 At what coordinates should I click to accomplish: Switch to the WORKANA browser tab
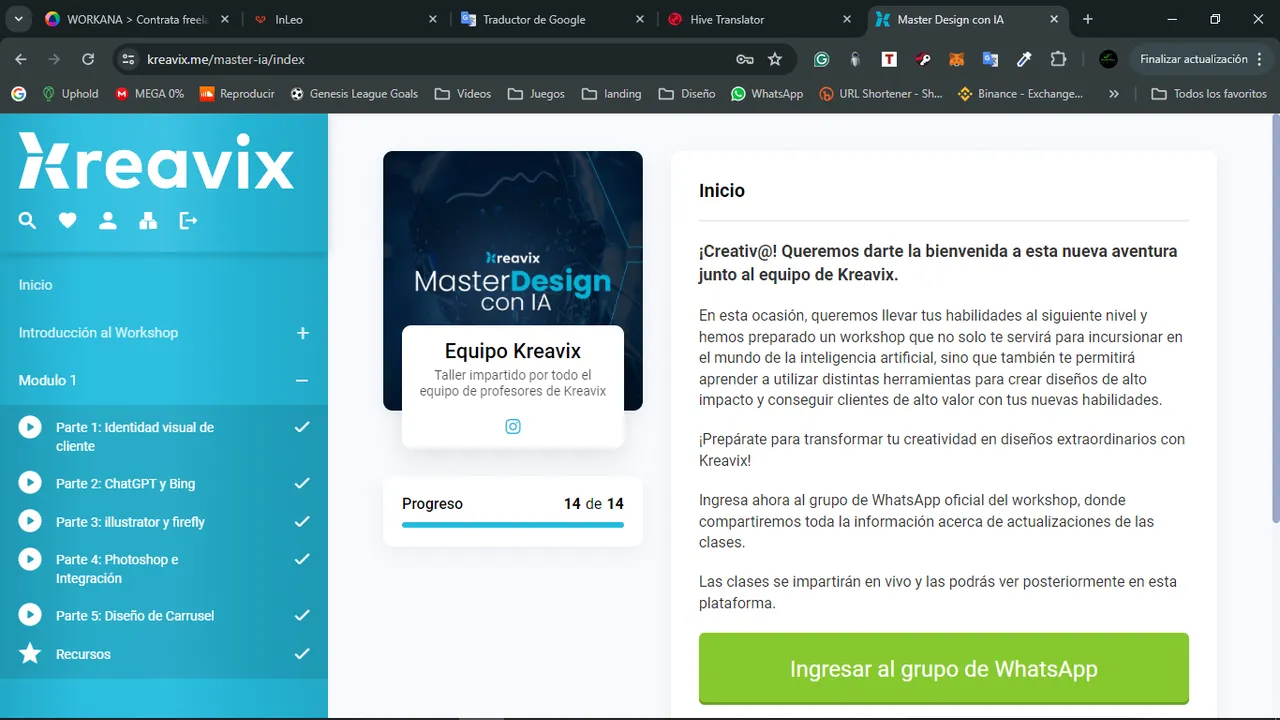click(x=137, y=19)
